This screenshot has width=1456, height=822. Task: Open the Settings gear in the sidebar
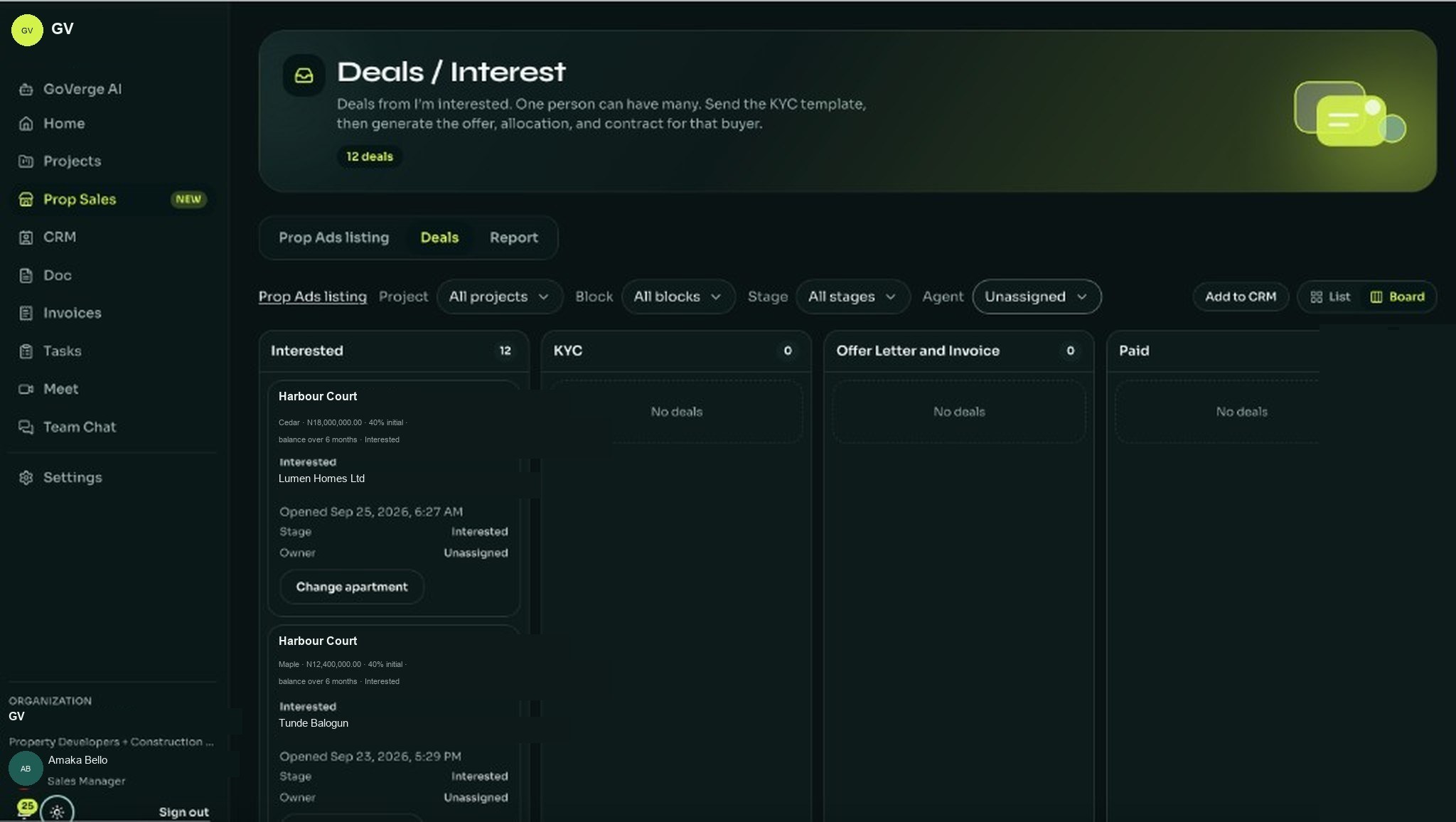(x=26, y=478)
